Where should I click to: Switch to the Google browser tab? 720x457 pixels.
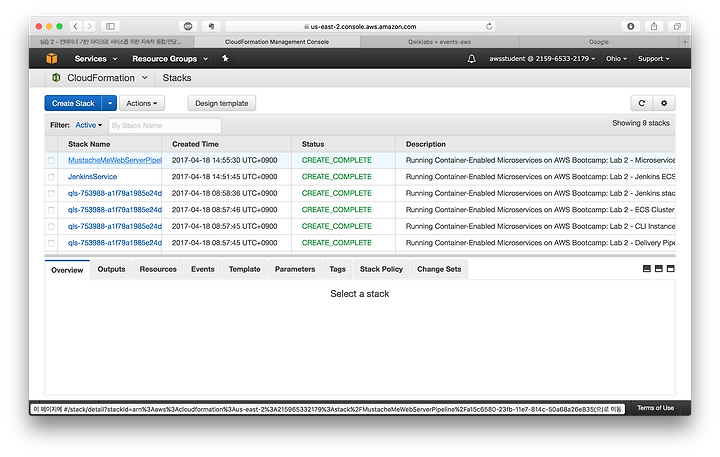point(599,42)
